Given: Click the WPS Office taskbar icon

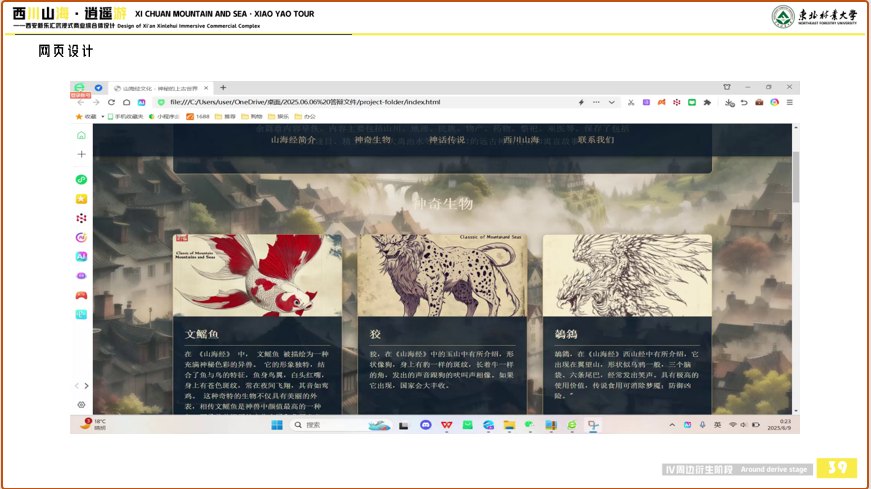Looking at the screenshot, I should (x=447, y=425).
